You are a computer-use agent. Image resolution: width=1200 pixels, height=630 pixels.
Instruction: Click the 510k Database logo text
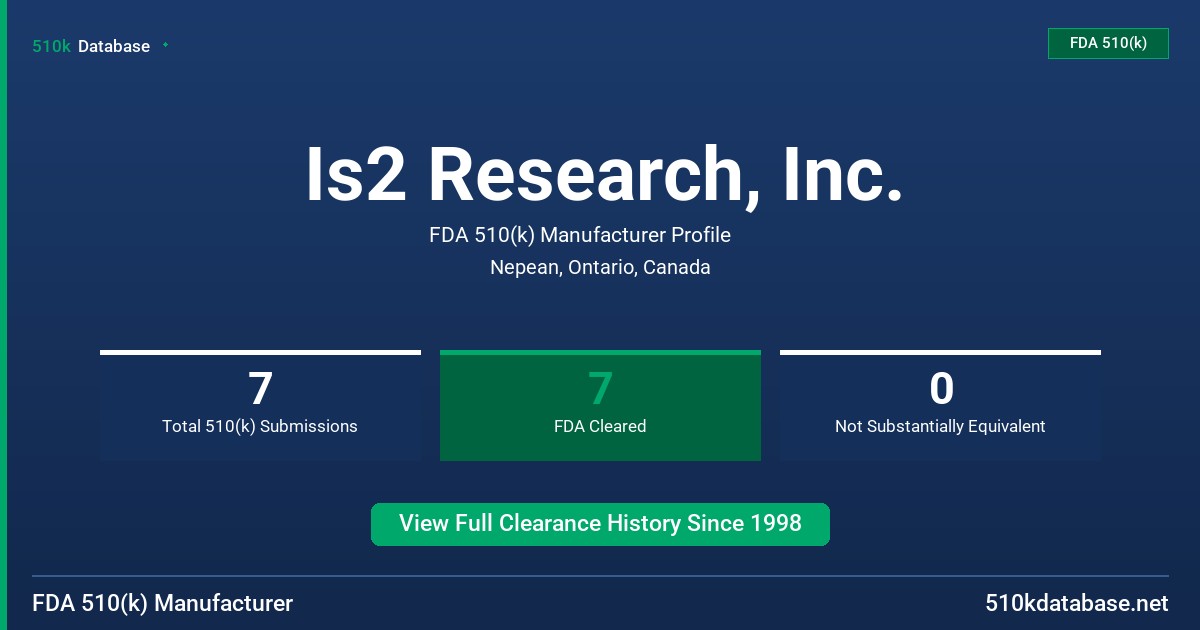point(91,46)
